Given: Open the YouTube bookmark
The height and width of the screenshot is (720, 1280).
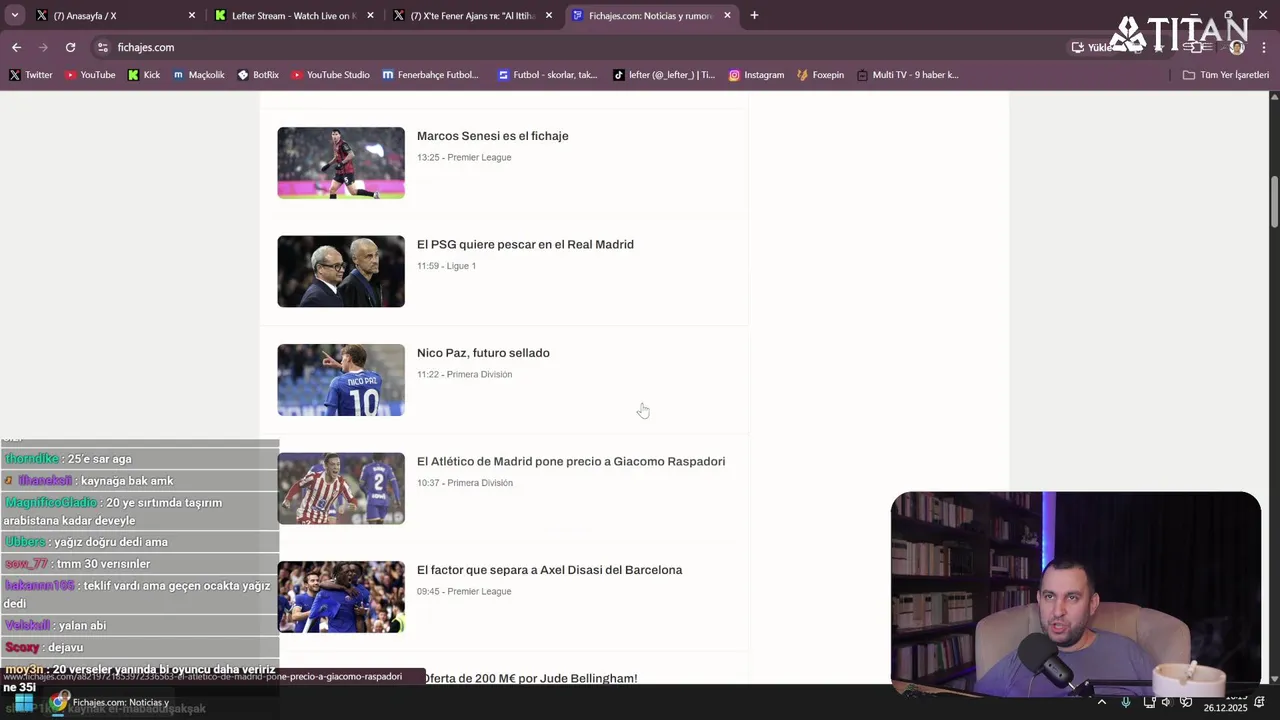Looking at the screenshot, I should coord(90,75).
